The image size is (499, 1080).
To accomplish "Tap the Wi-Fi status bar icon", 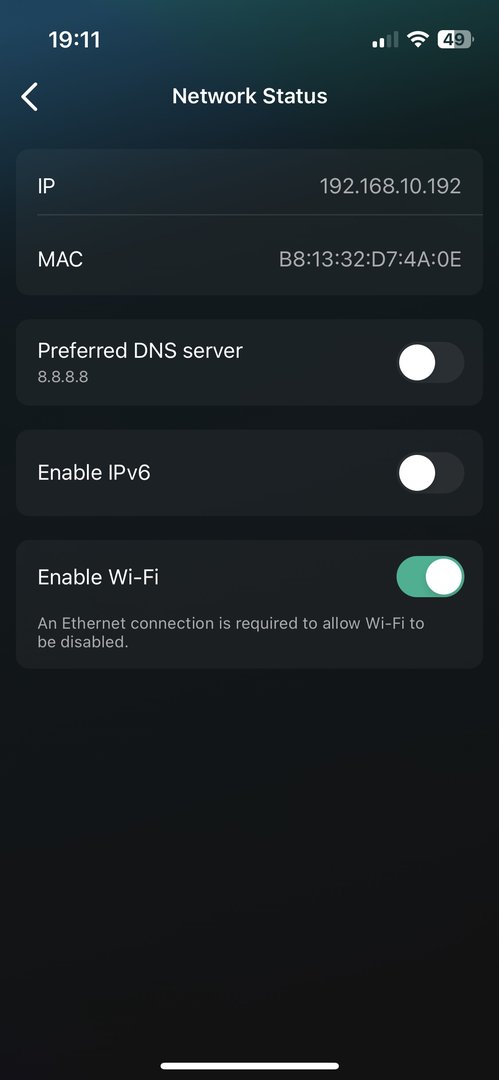I will pos(418,40).
